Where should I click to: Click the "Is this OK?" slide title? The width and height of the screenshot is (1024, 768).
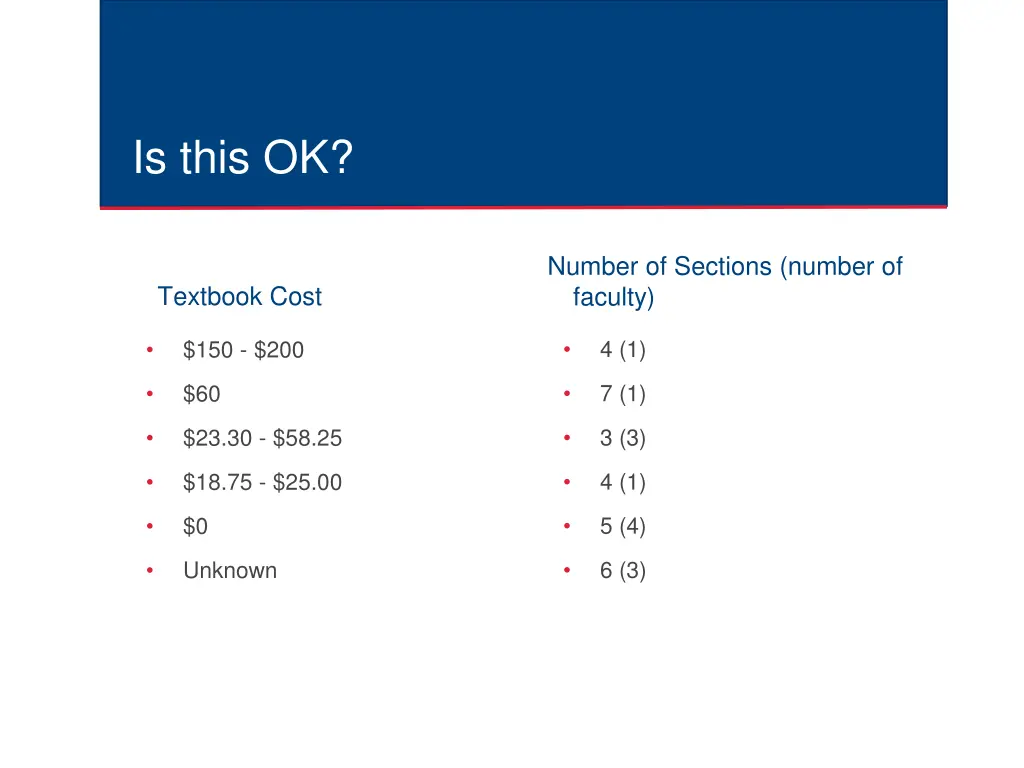243,159
